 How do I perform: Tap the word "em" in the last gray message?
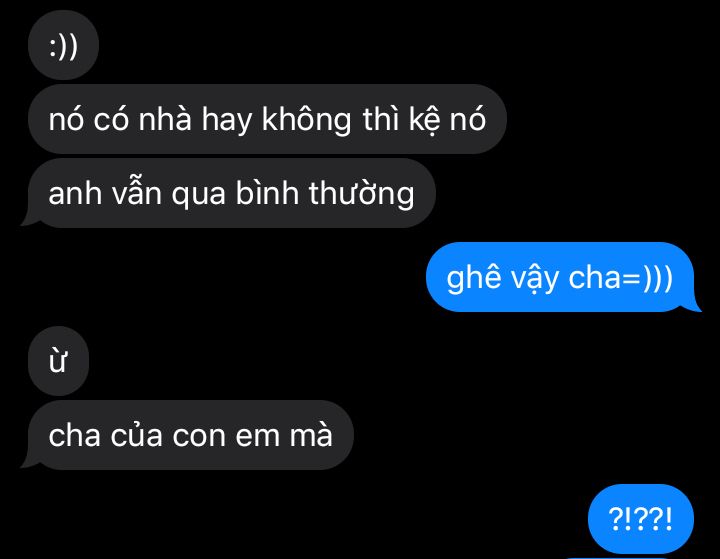(257, 436)
